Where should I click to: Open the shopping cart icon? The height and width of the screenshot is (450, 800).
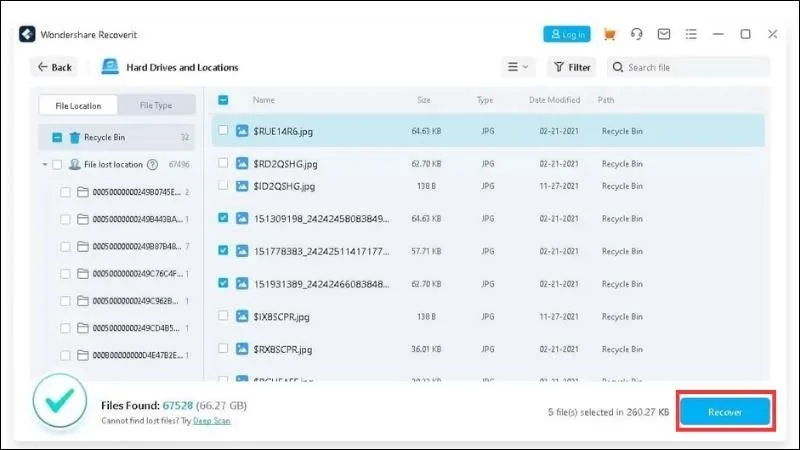[x=609, y=34]
